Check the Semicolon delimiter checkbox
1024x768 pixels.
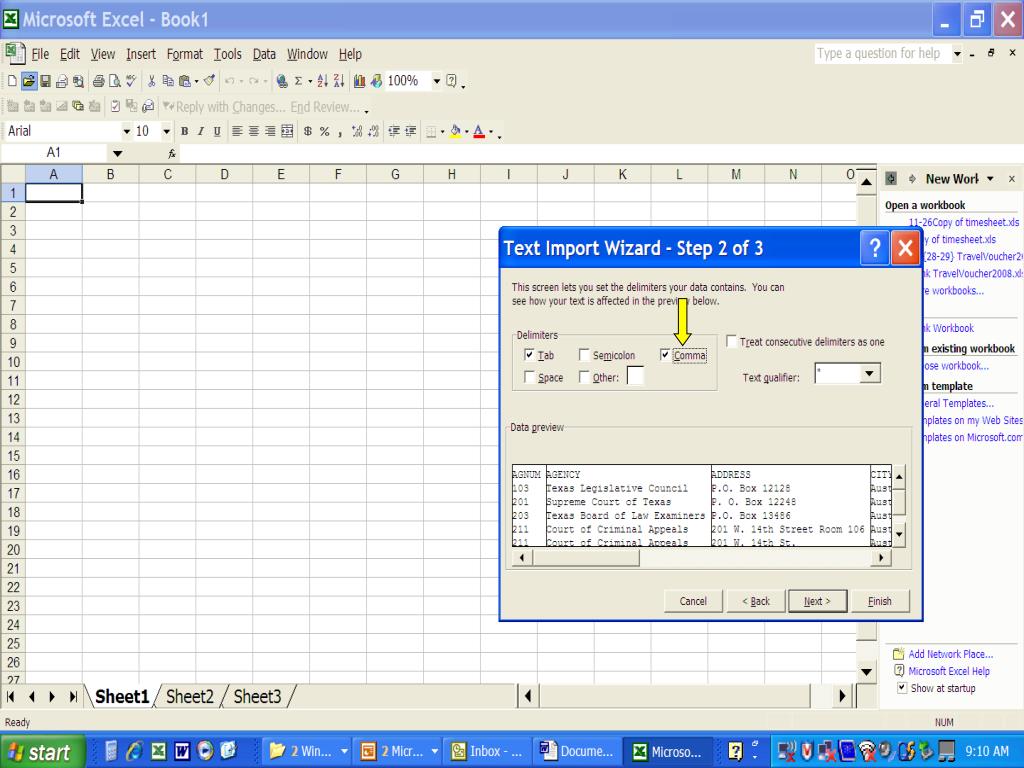tap(584, 355)
